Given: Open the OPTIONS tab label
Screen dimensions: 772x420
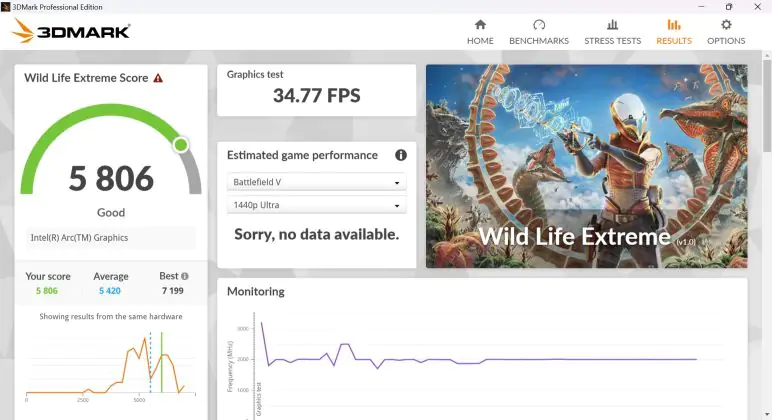Looking at the screenshot, I should click(x=726, y=41).
